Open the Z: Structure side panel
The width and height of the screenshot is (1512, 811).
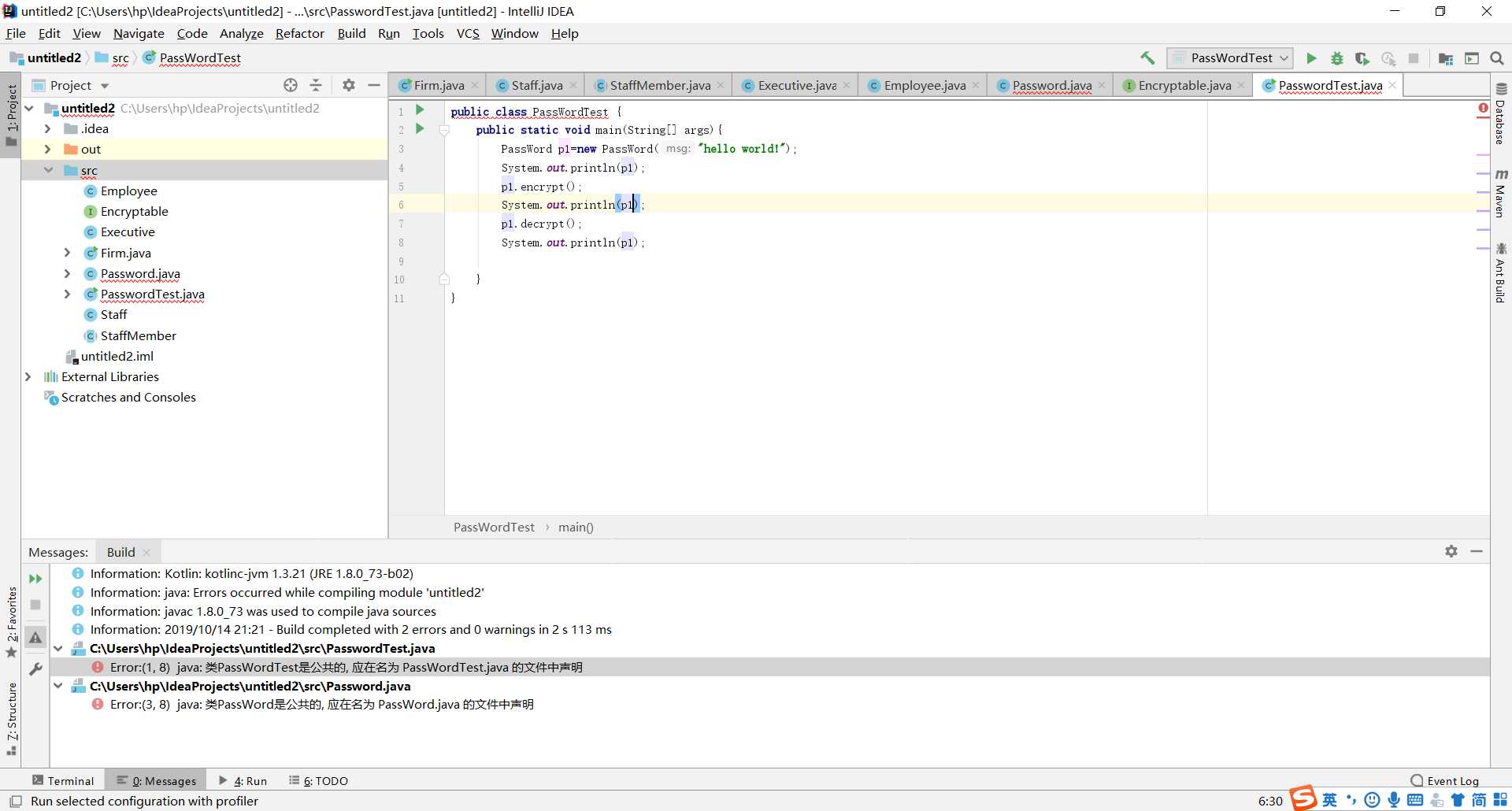click(12, 718)
